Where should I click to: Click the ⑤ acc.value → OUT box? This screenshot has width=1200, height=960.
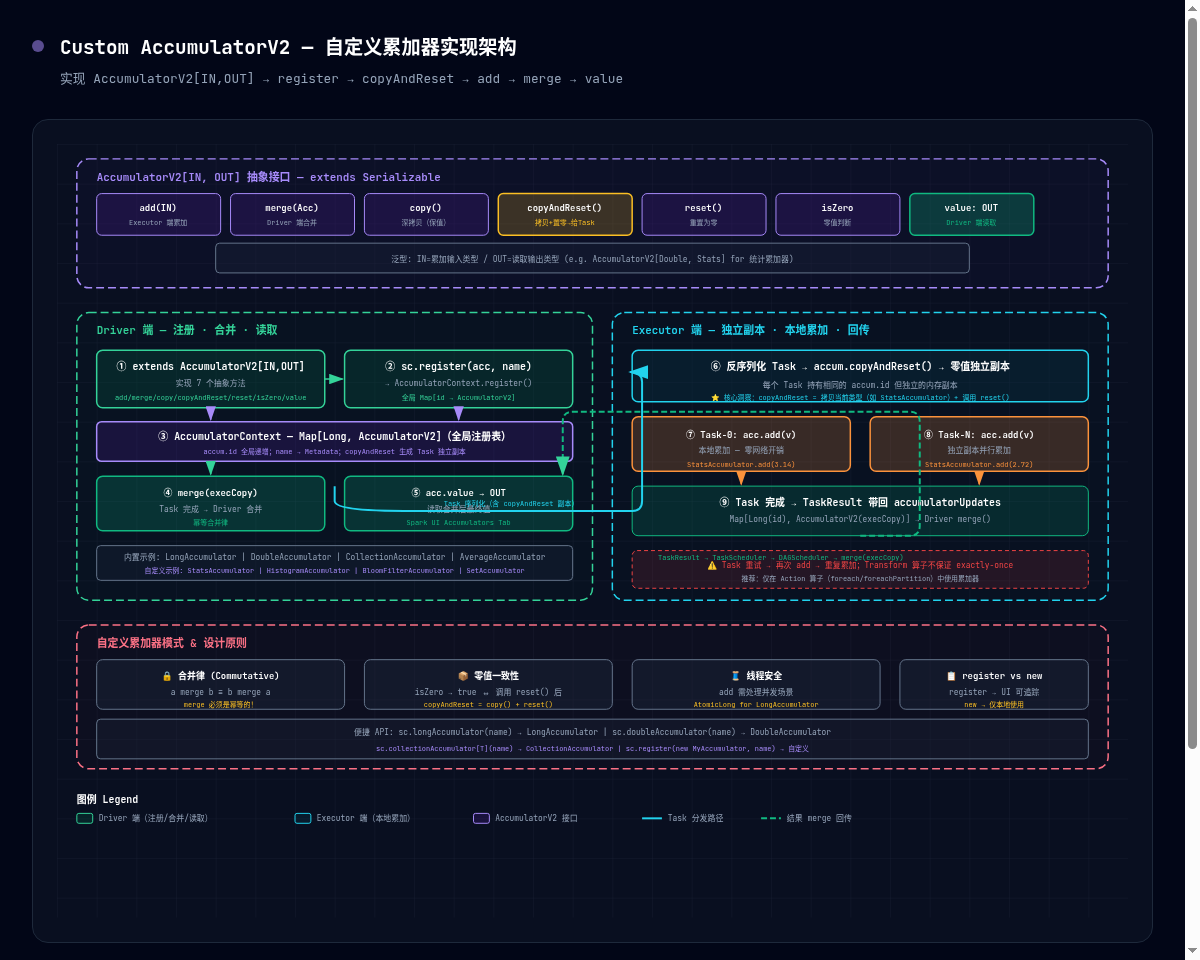[458, 503]
